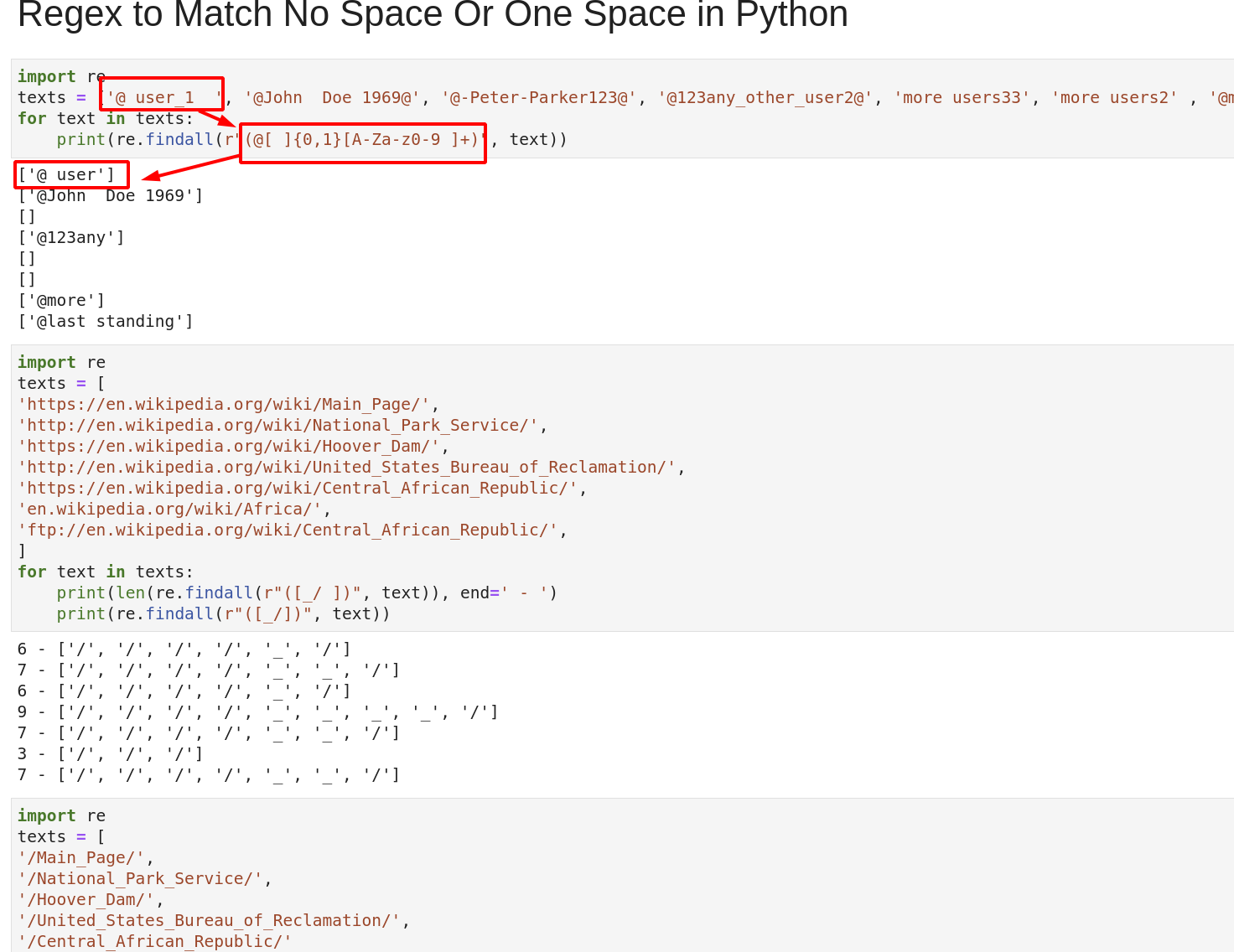Image resolution: width=1234 pixels, height=952 pixels.
Task: Select the red-boxed ['@ user'] output
Action: coord(70,174)
